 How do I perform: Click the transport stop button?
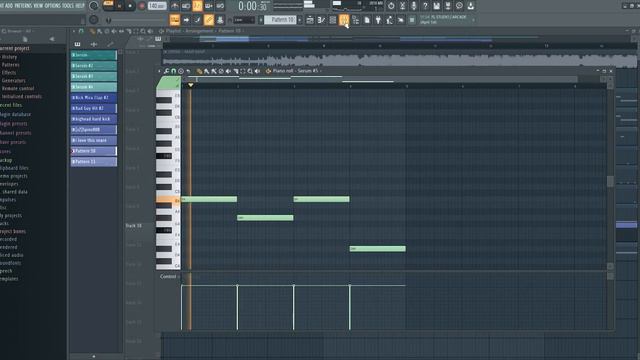(x=130, y=6)
